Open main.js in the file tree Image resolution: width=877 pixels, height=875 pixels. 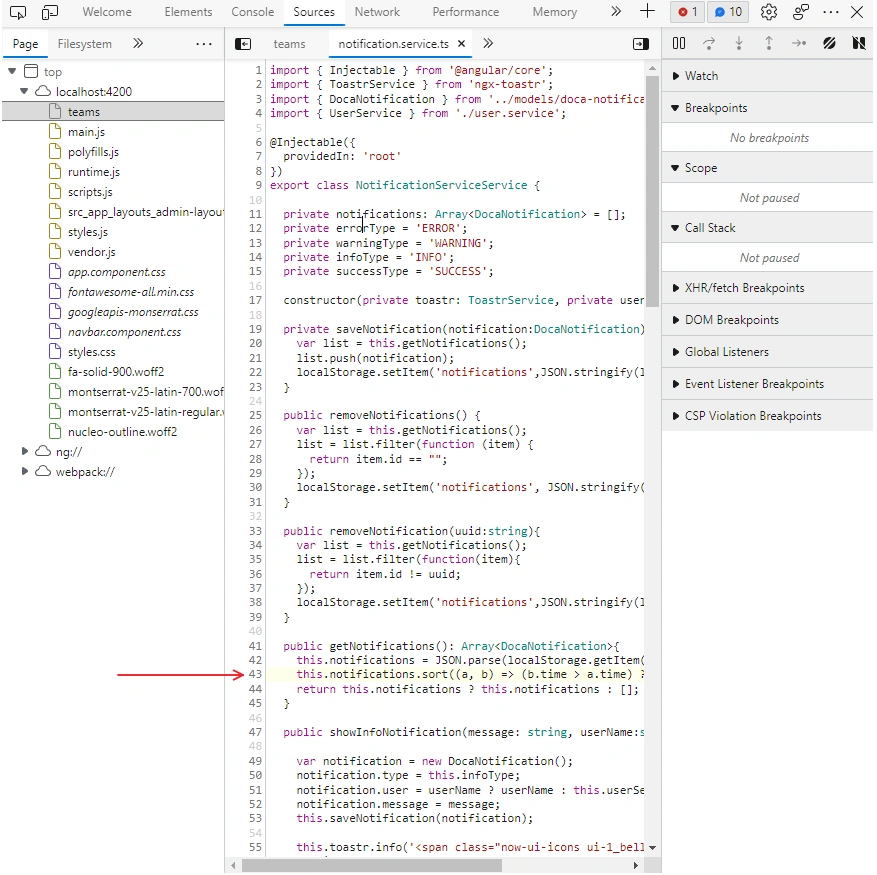[x=86, y=131]
